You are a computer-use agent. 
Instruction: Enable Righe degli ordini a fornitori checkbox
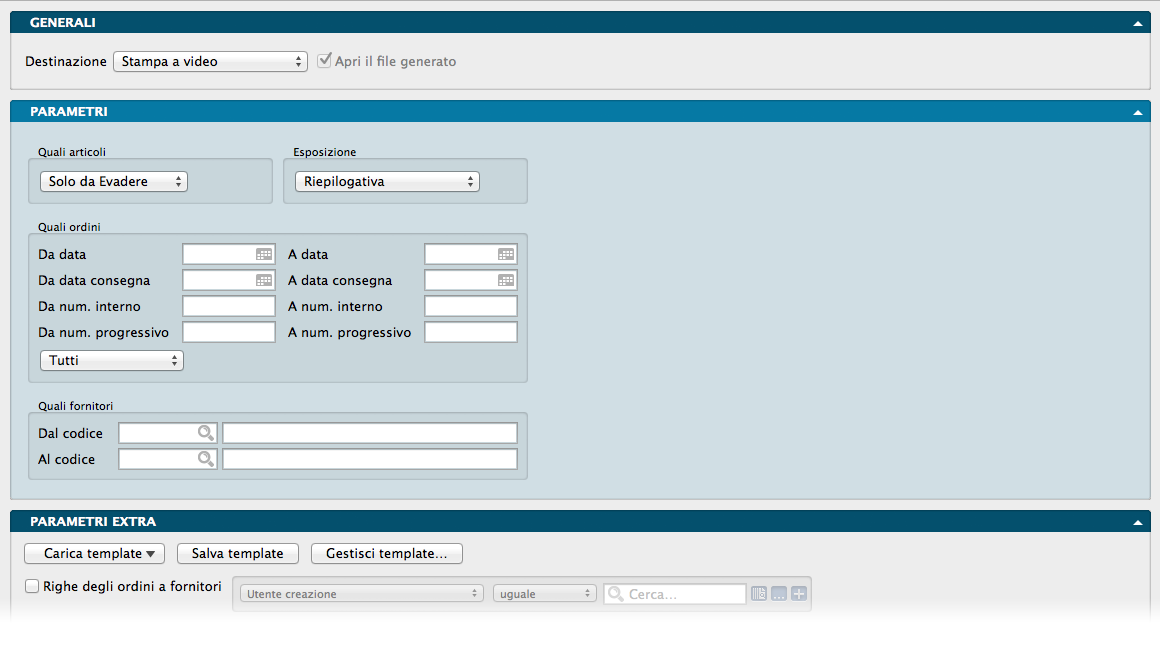click(32, 587)
